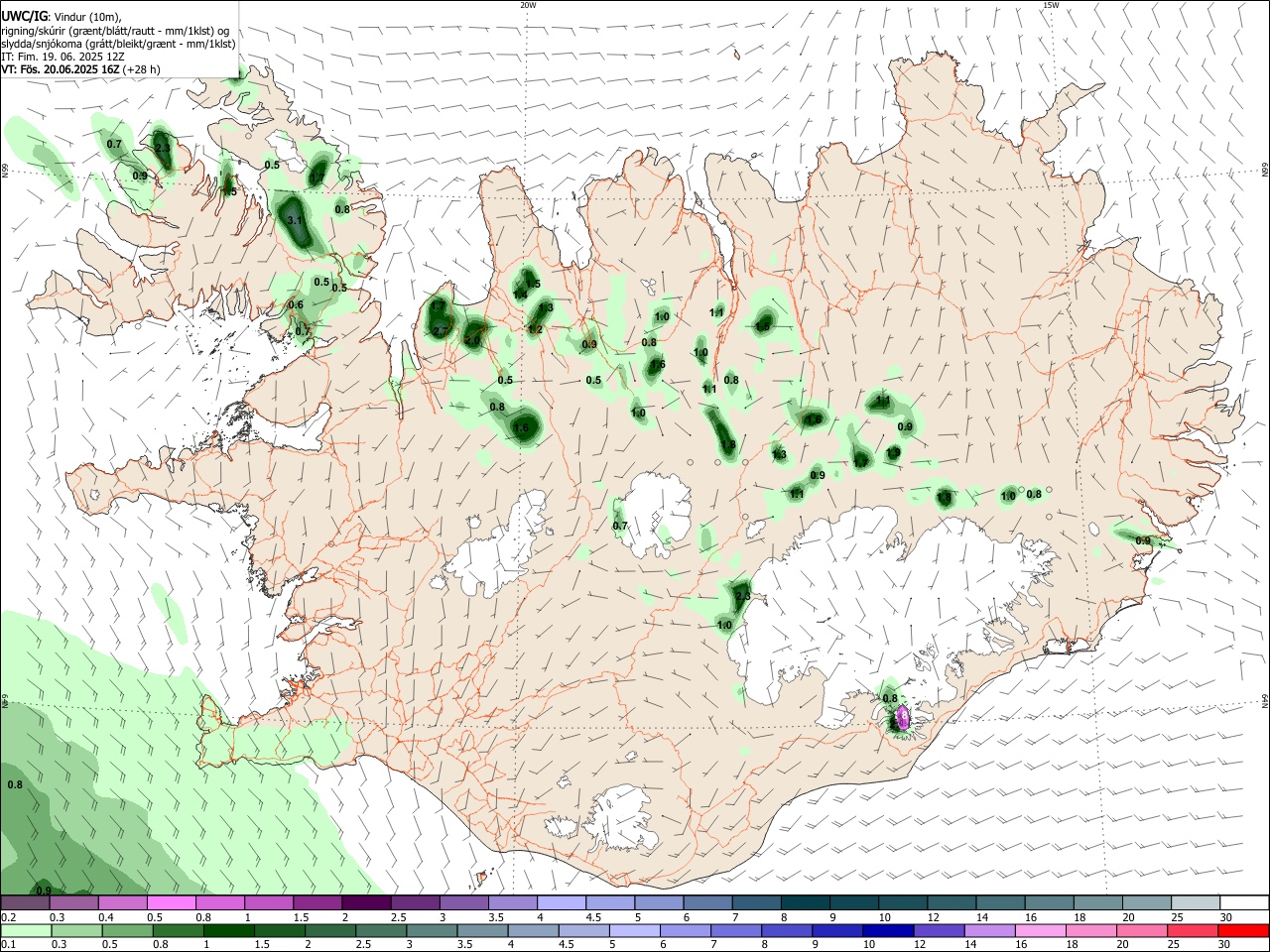
Task: Select bottom legend swatch between 0.3 and 0.5
Action: tap(75, 930)
